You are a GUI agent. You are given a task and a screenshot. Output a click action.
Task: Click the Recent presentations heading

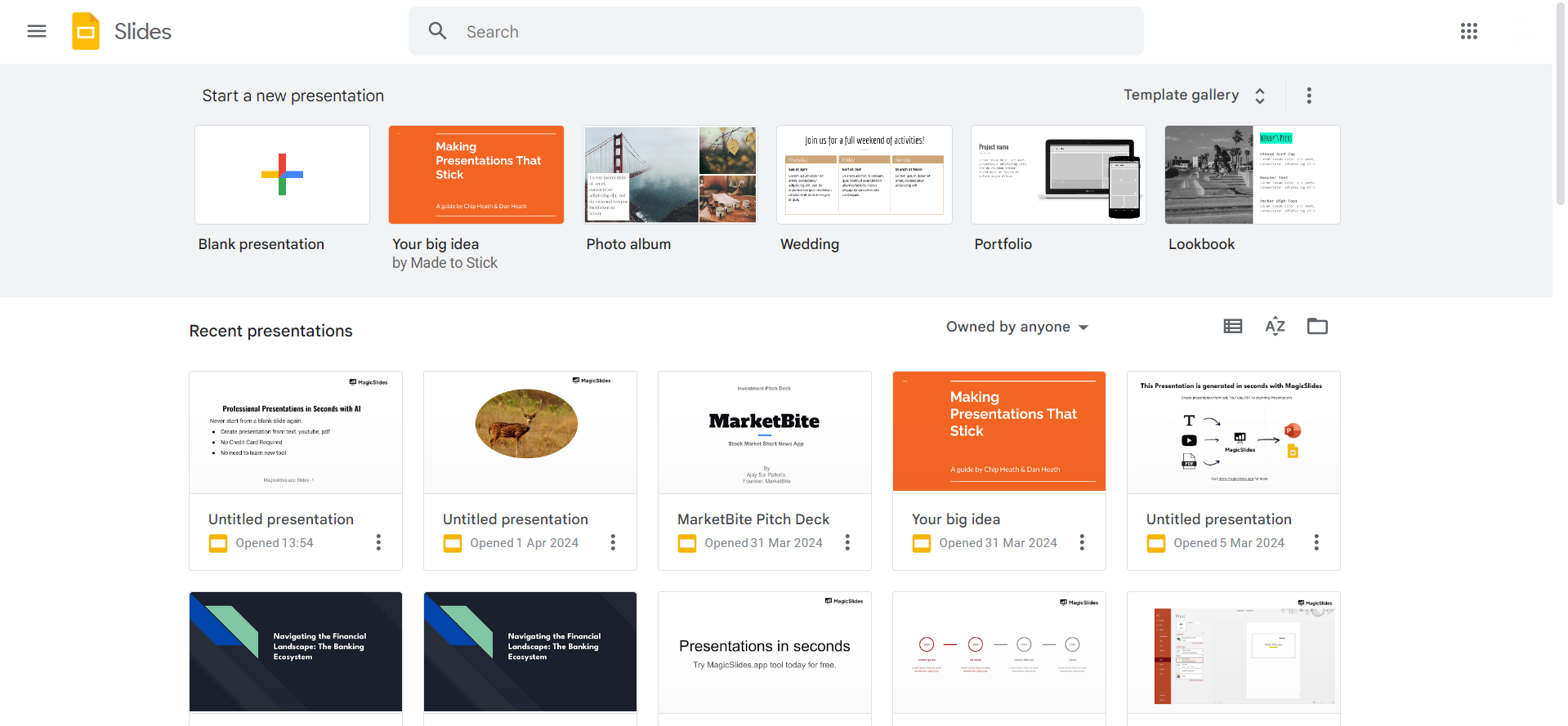tap(271, 331)
